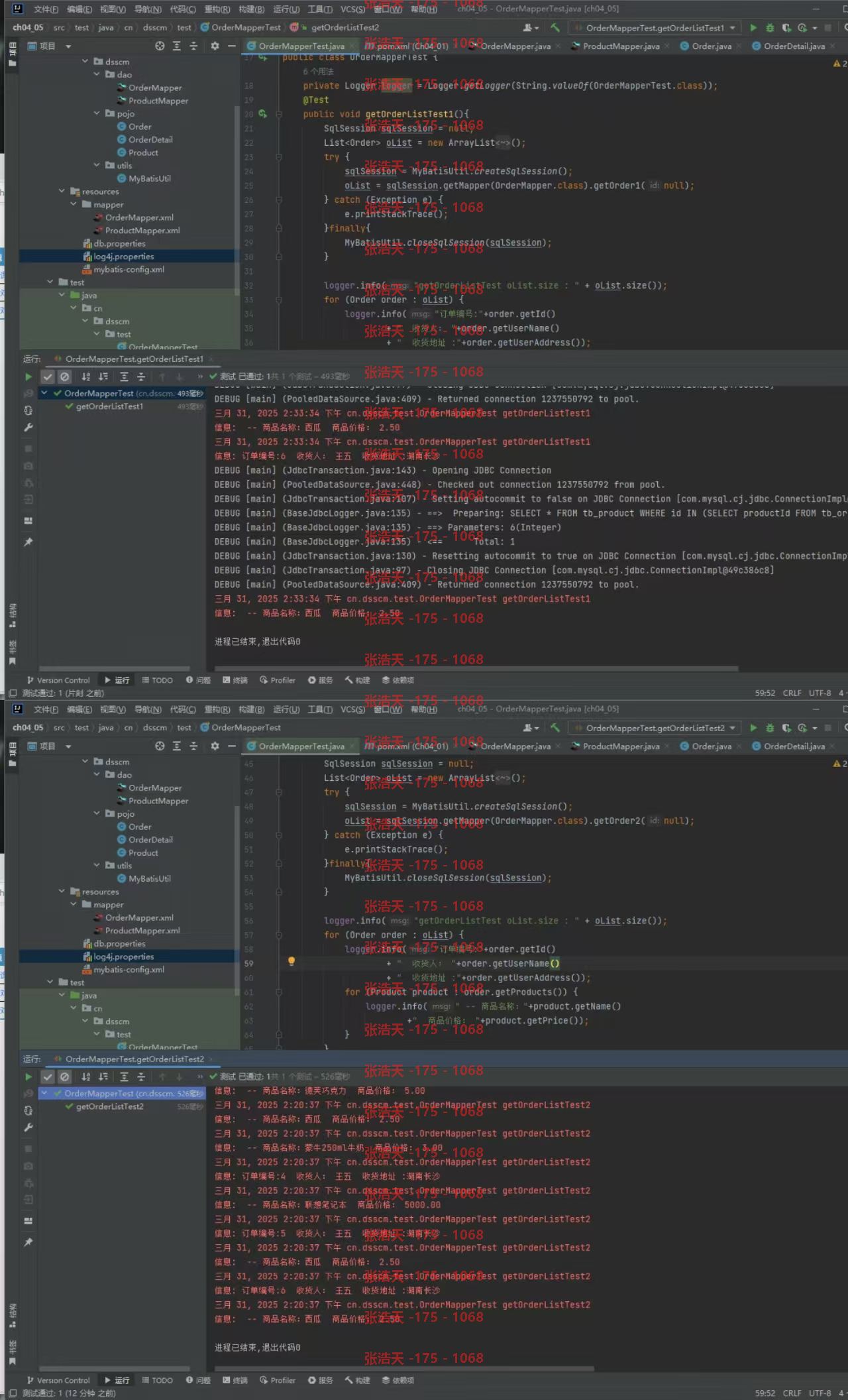Open Profiler tool window in top window

pyautogui.click(x=278, y=680)
